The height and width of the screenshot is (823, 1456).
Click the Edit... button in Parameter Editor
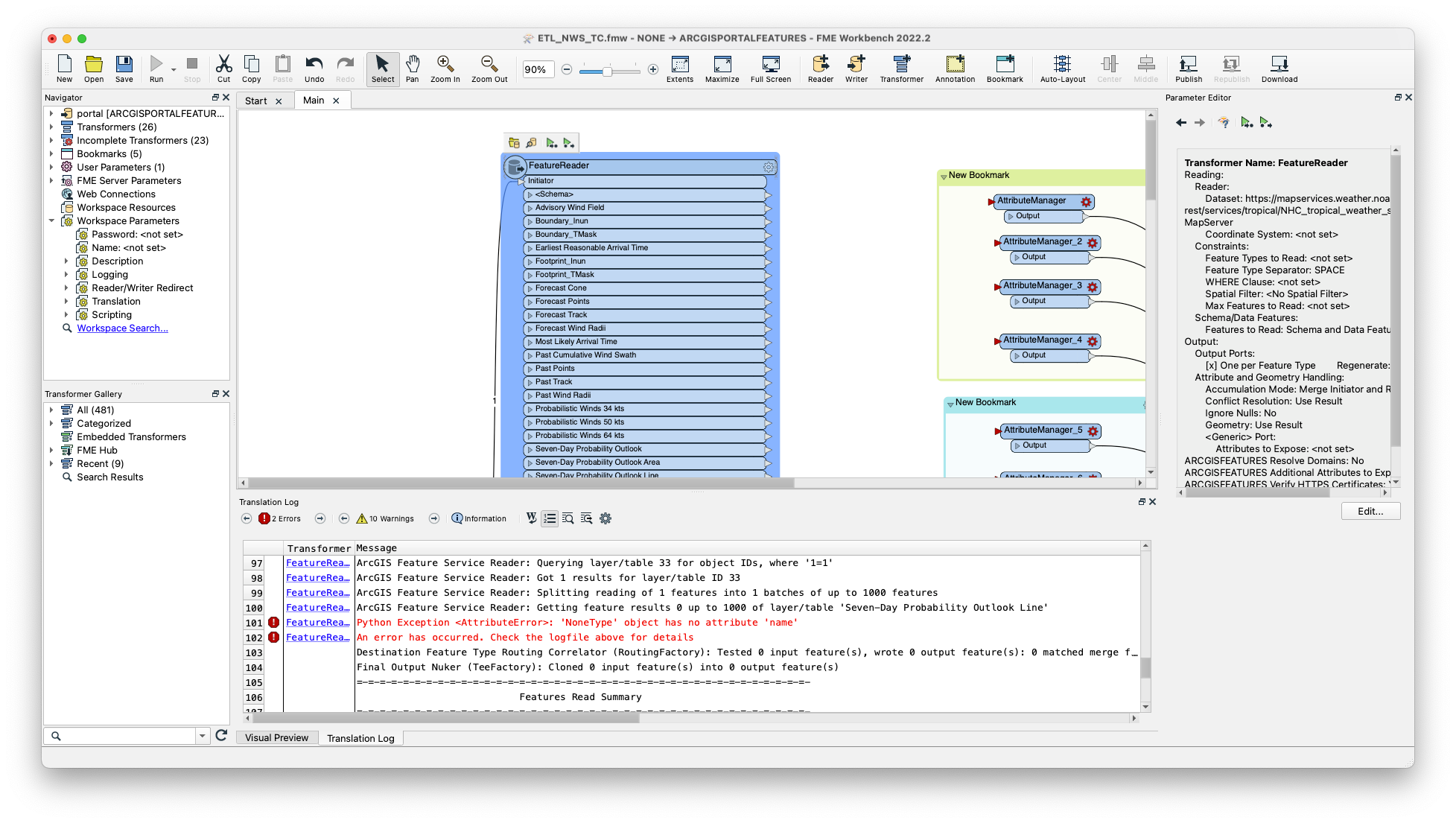point(1370,511)
